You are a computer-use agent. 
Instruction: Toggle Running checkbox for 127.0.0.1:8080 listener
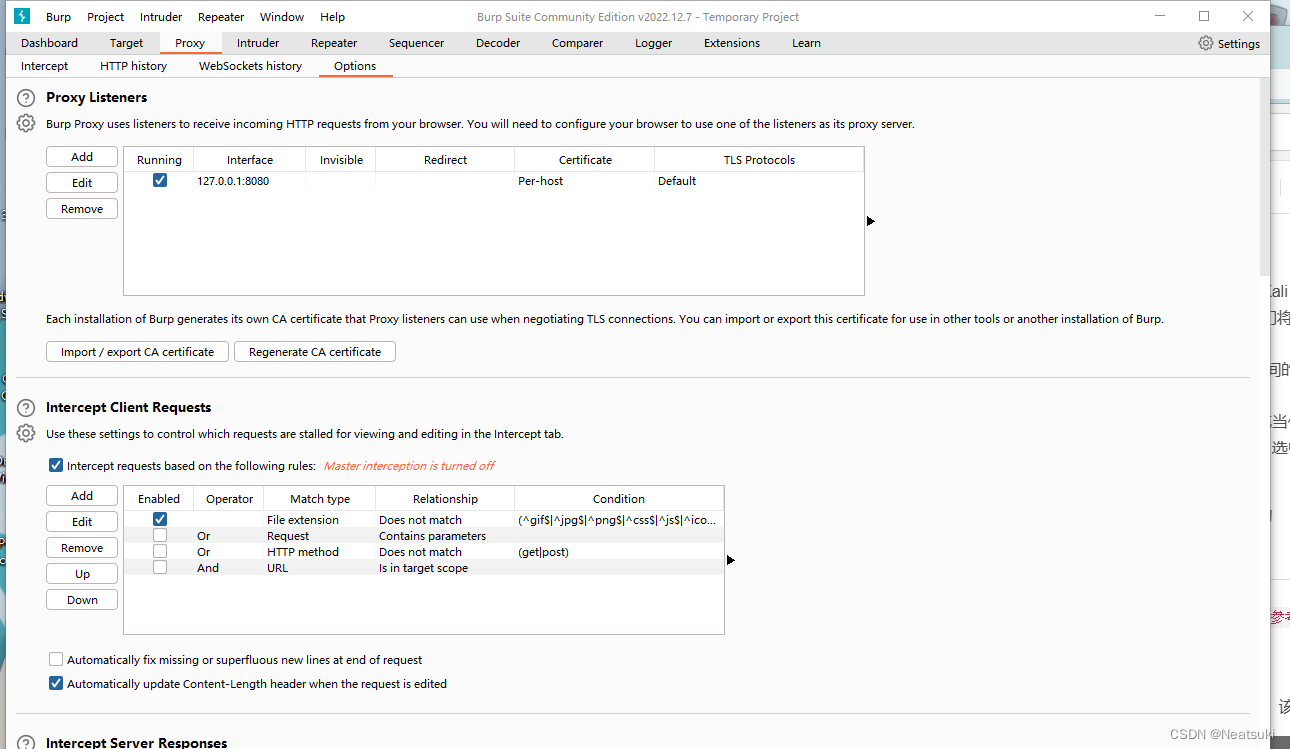click(160, 181)
